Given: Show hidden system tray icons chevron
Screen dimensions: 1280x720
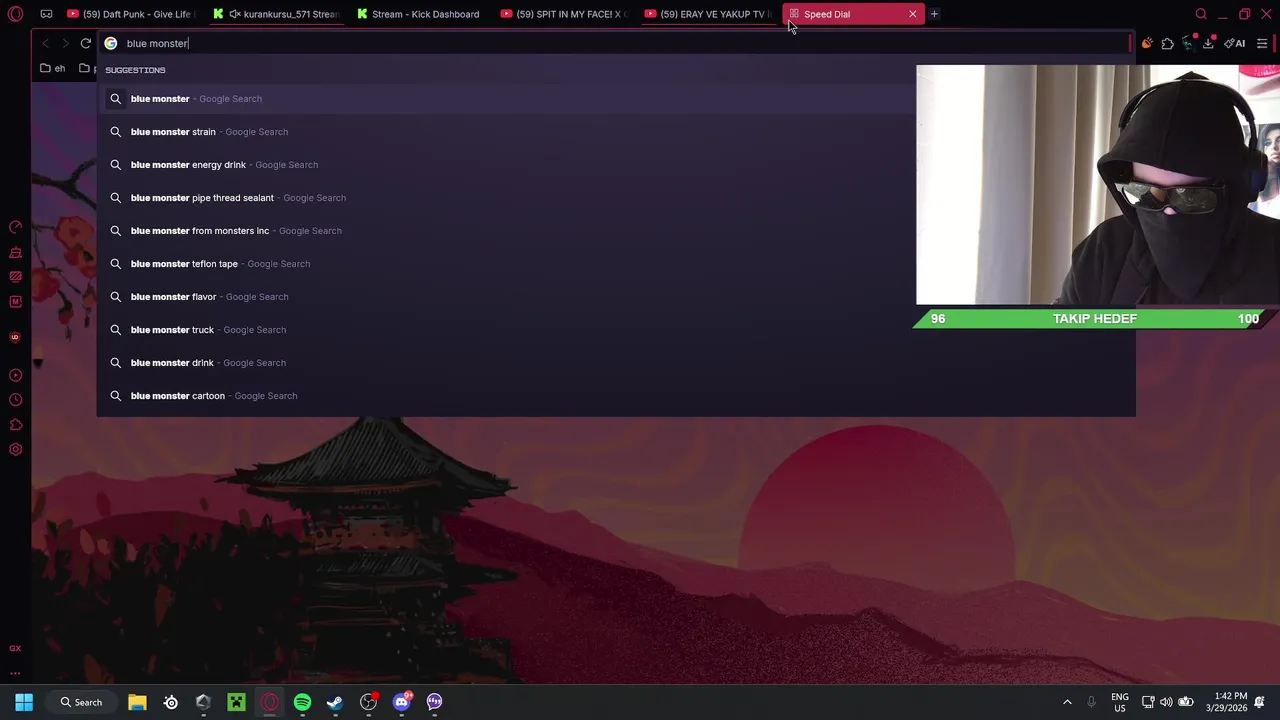Looking at the screenshot, I should 1067,702.
